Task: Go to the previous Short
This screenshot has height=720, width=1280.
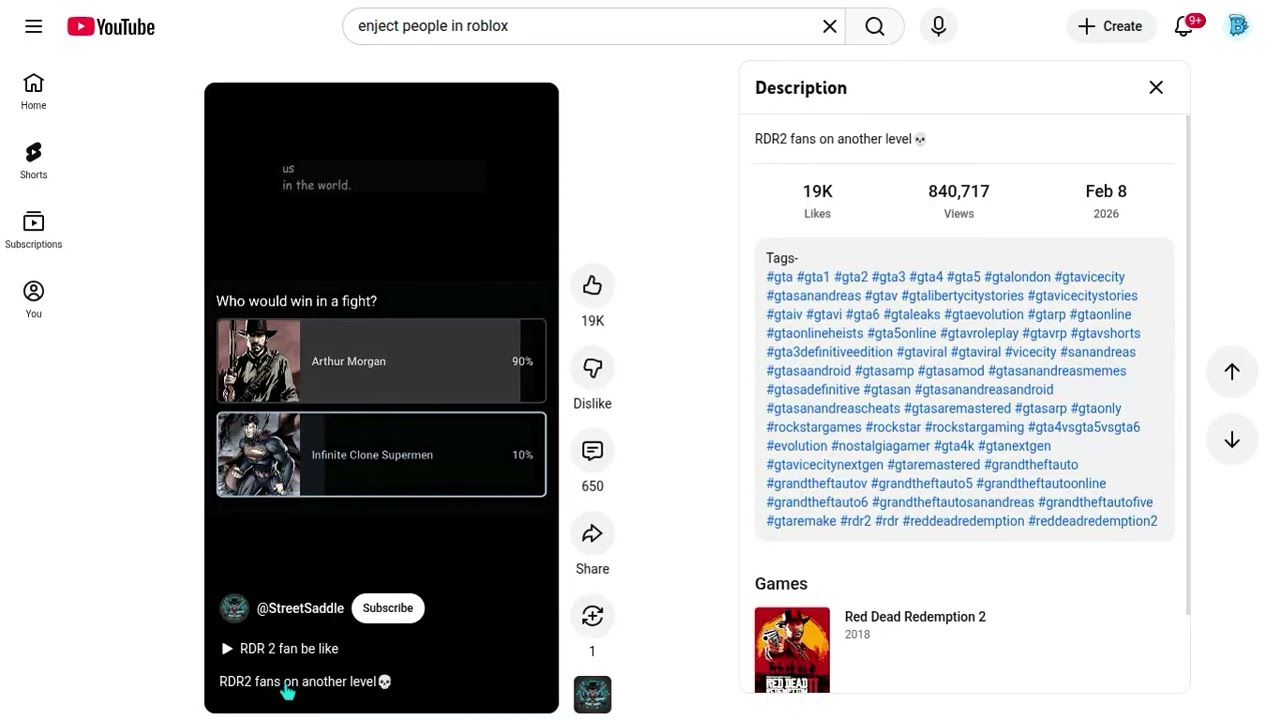Action: point(1232,371)
